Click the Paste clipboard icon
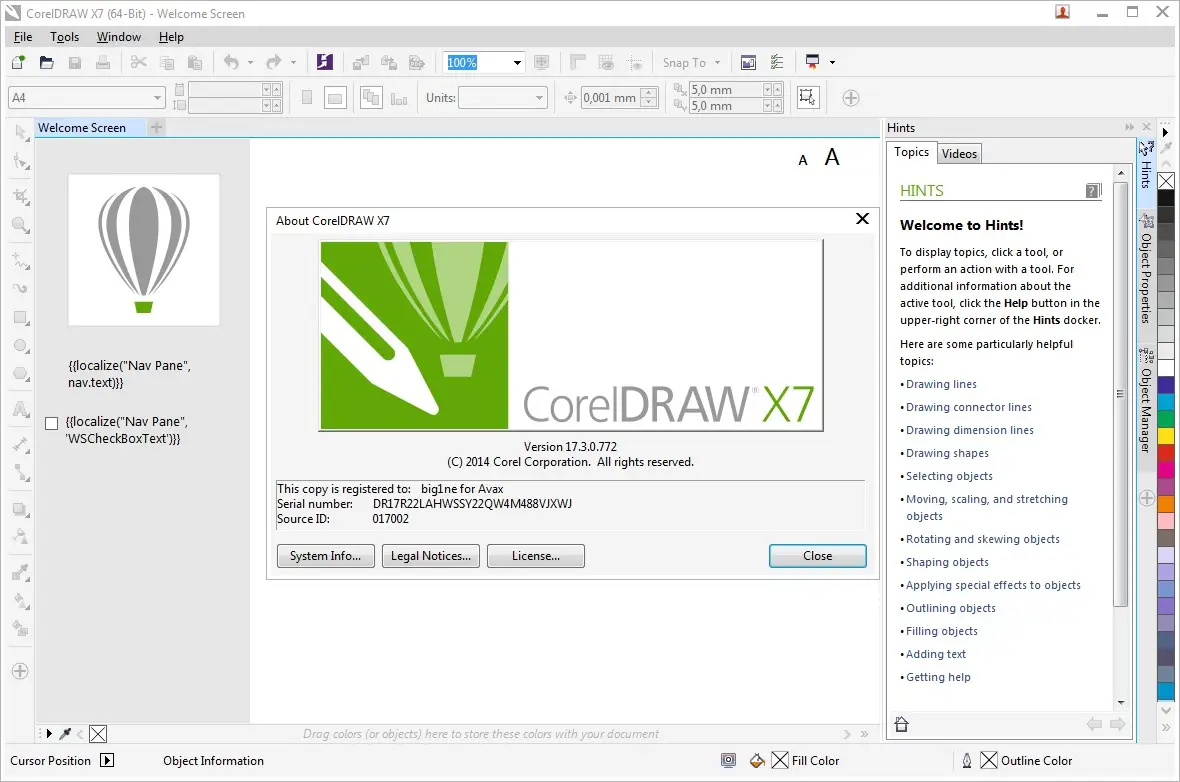Screen dimensions: 1180x782 click(195, 62)
